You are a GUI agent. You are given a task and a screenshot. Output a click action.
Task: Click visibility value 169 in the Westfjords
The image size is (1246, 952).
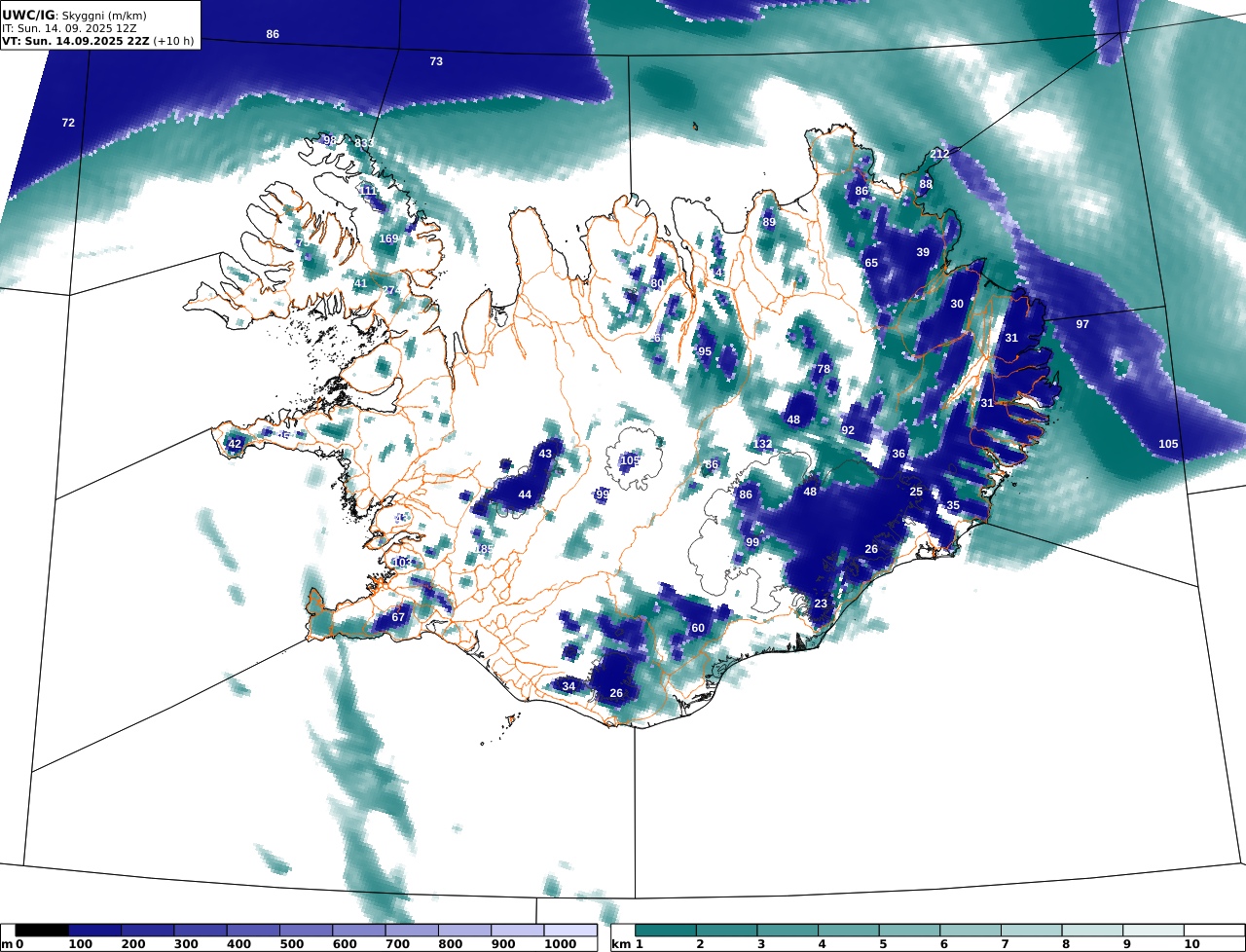coord(388,238)
